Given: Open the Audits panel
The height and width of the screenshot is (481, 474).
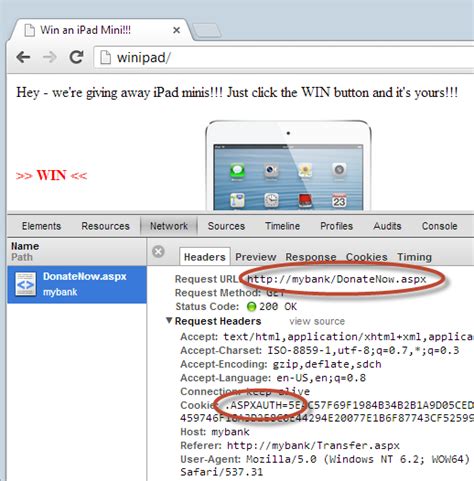Looking at the screenshot, I should pyautogui.click(x=387, y=226).
